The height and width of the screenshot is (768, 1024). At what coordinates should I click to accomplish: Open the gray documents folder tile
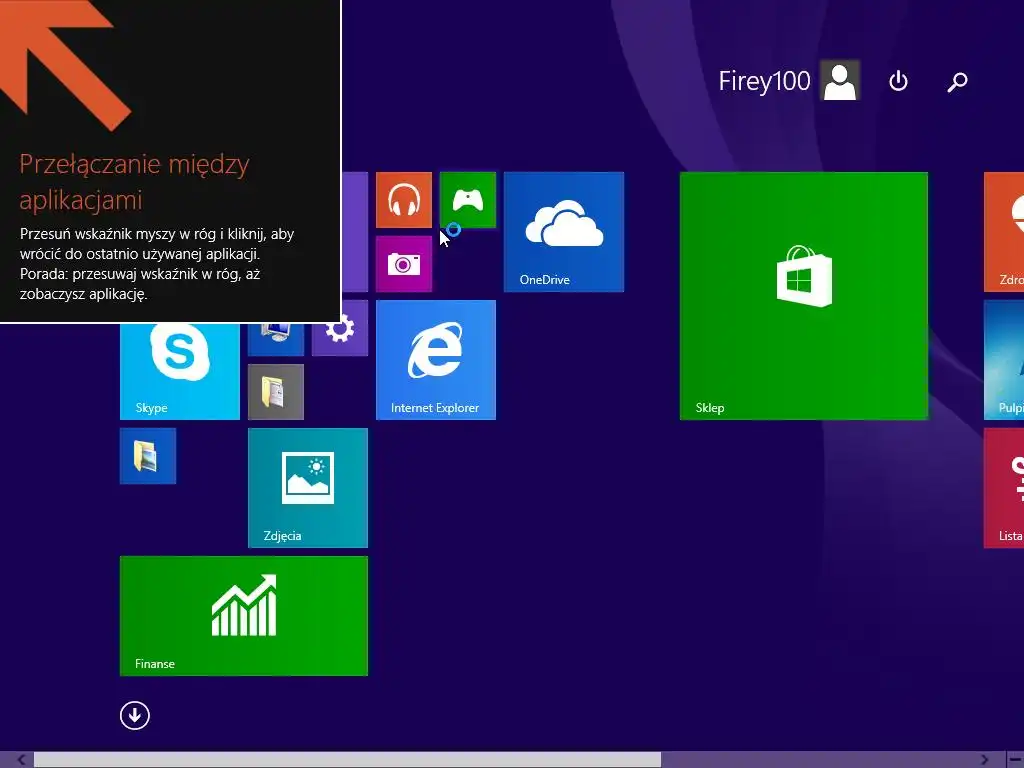click(x=276, y=392)
